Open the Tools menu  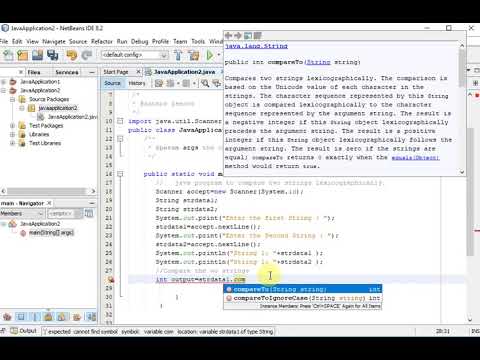[198, 41]
